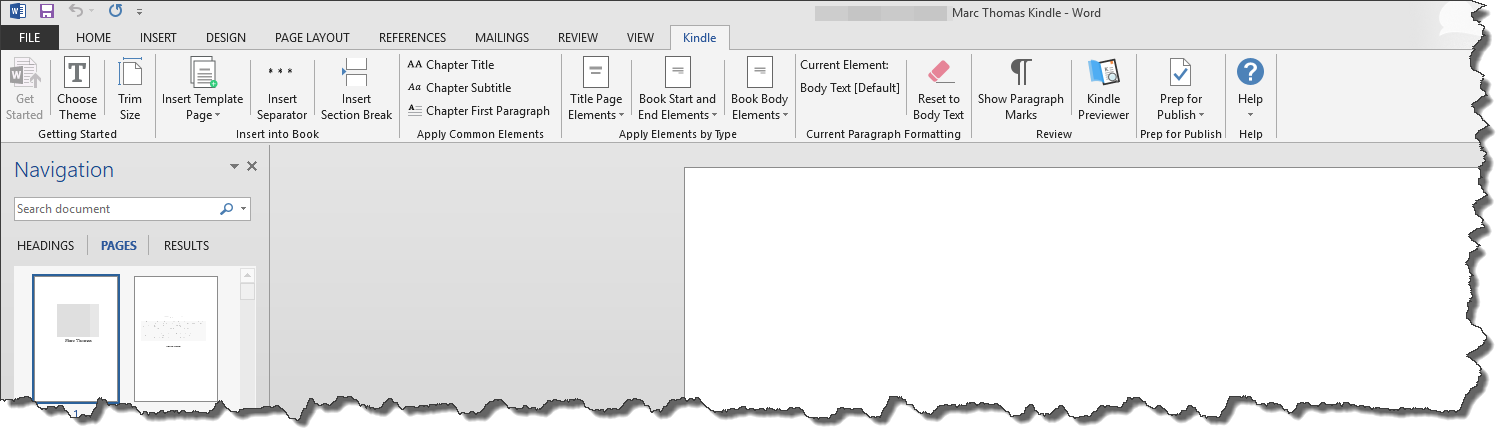Switch to the VIEW ribbon tab

tap(640, 38)
